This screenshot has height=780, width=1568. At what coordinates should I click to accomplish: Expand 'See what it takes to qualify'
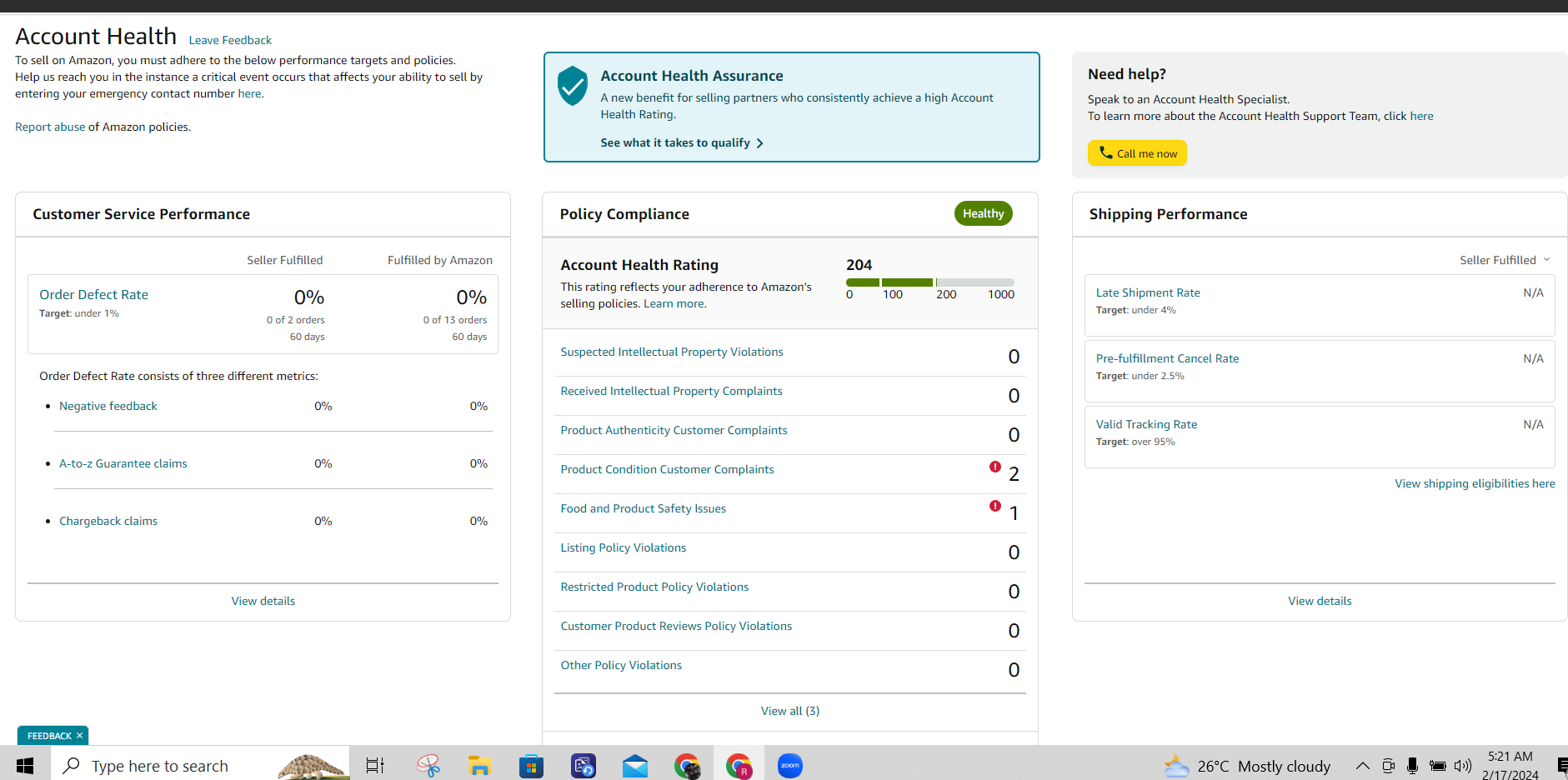click(682, 142)
